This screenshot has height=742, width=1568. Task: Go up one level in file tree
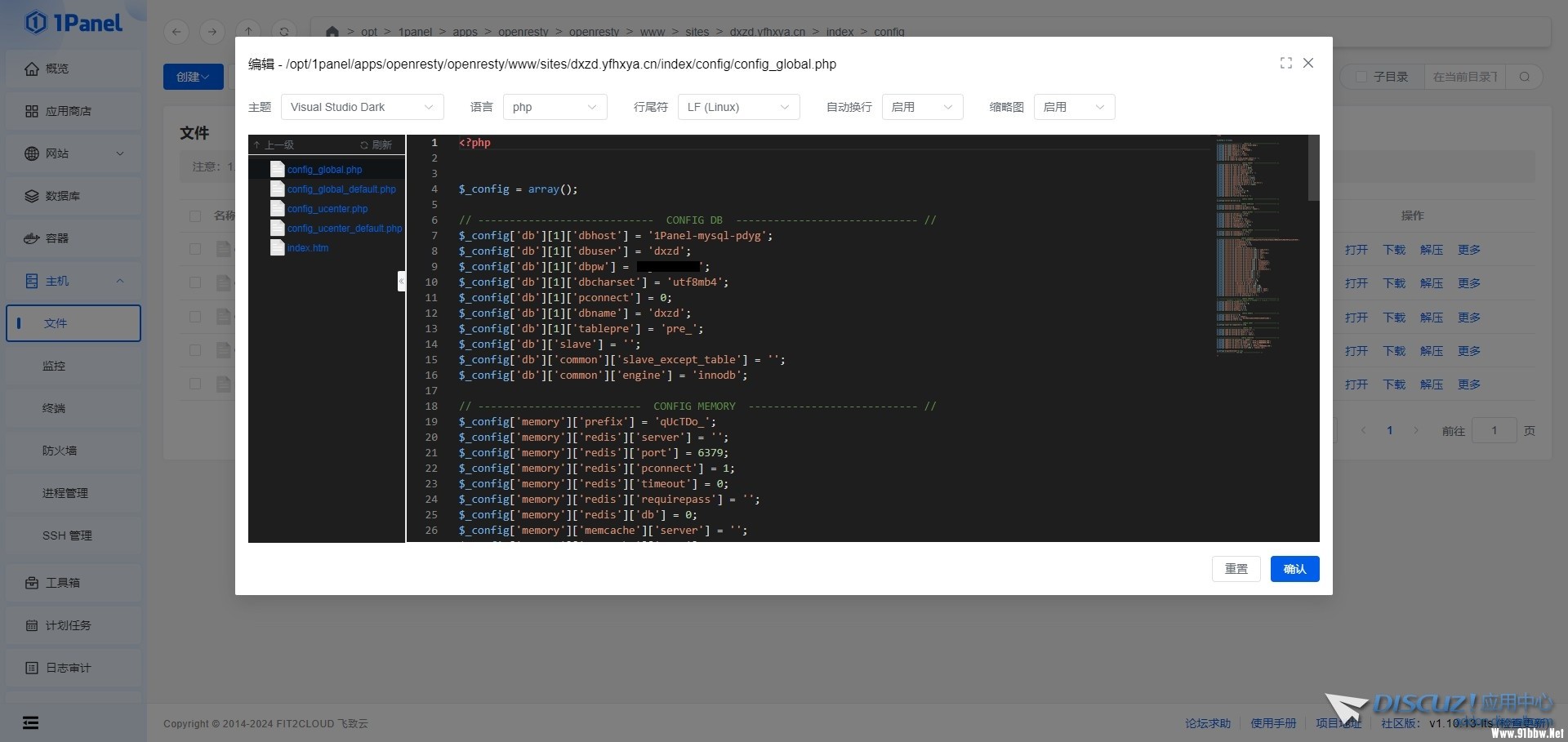tap(274, 145)
